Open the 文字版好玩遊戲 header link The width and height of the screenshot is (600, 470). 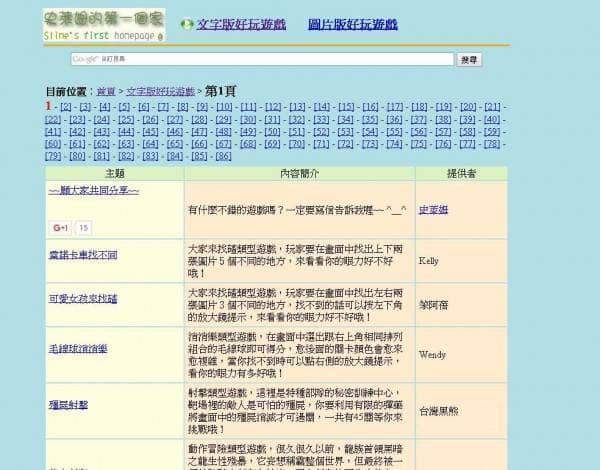click(x=241, y=24)
